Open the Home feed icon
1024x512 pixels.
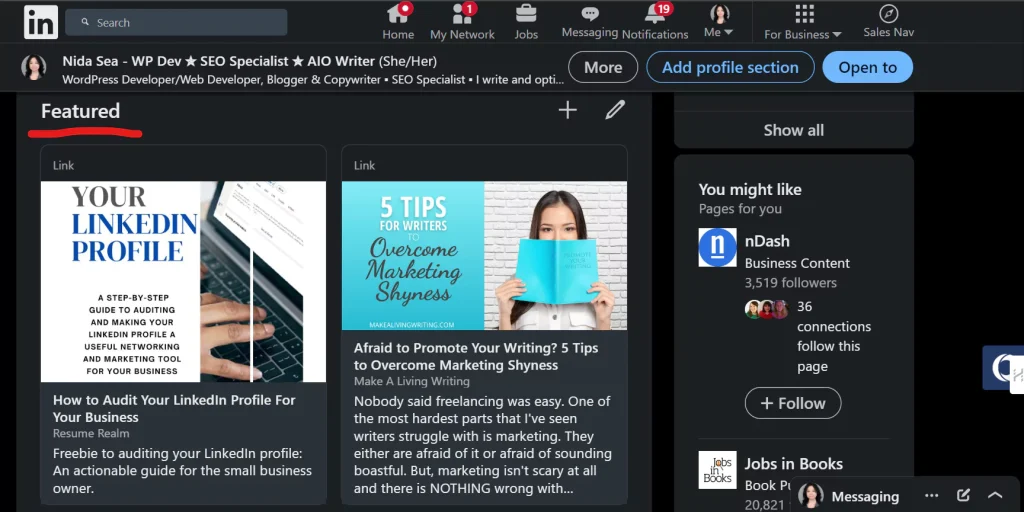click(x=398, y=13)
